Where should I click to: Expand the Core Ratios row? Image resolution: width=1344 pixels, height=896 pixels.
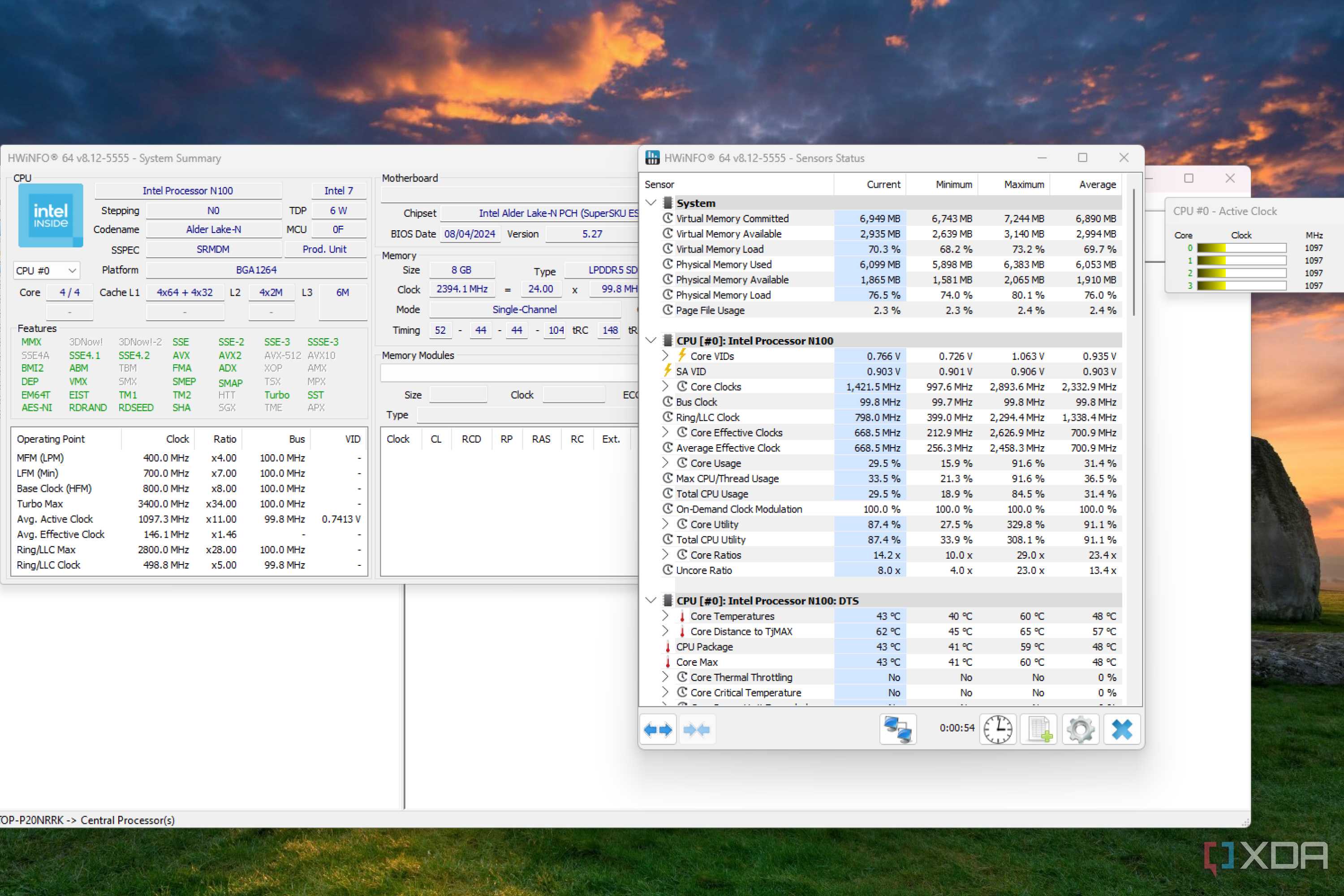(665, 554)
